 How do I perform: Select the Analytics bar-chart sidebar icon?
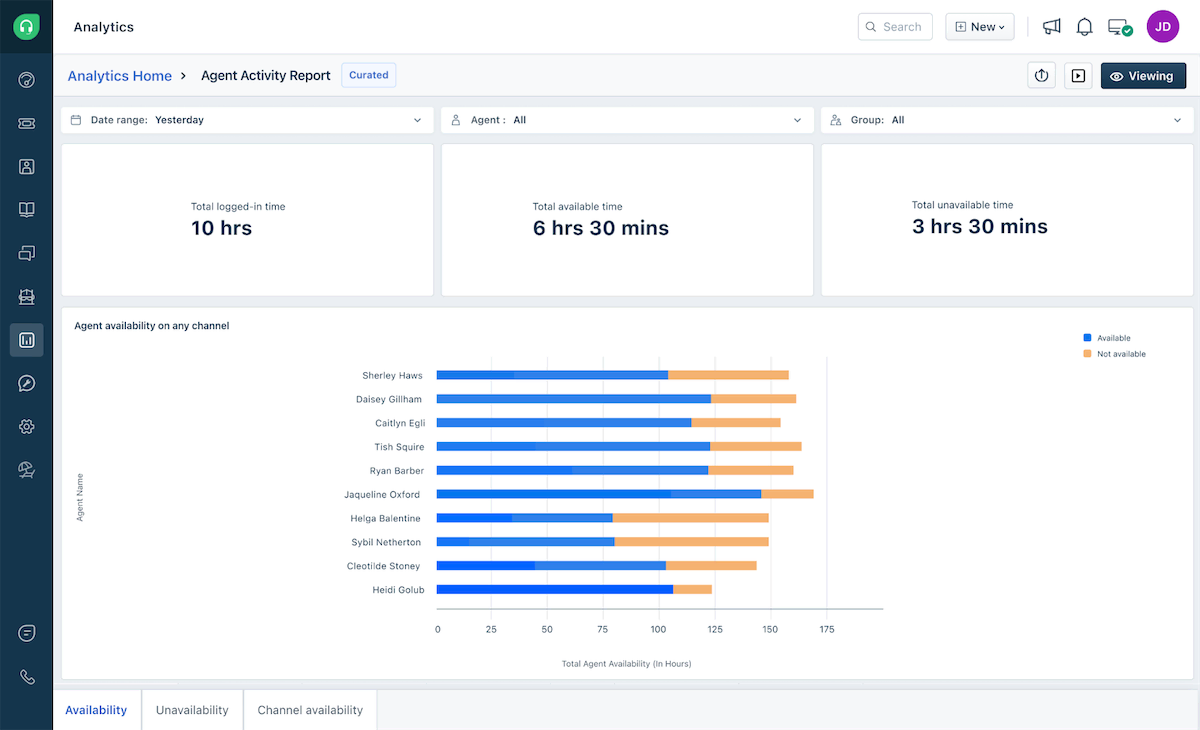click(26, 340)
